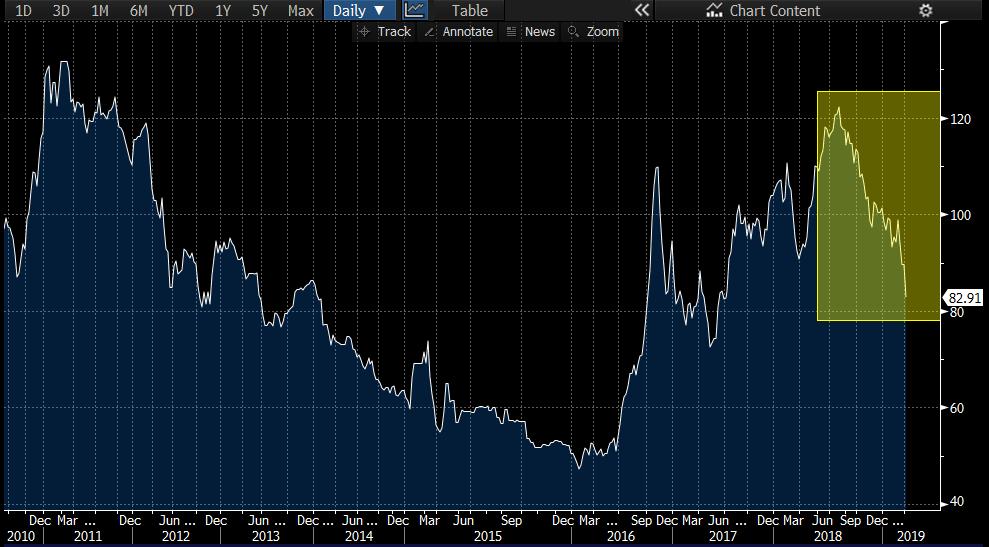Viewport: 989px width, 547px height.
Task: Select the 1D time range
Action: click(23, 11)
